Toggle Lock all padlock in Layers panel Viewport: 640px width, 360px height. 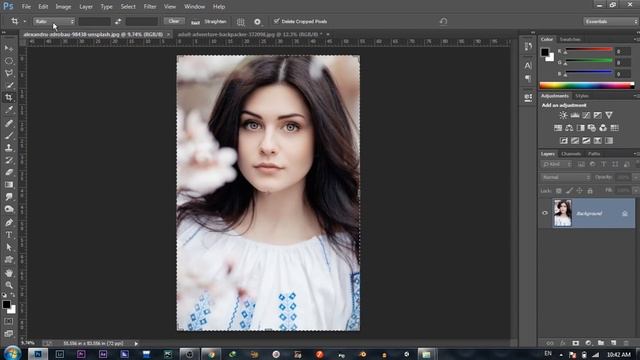(x=590, y=191)
